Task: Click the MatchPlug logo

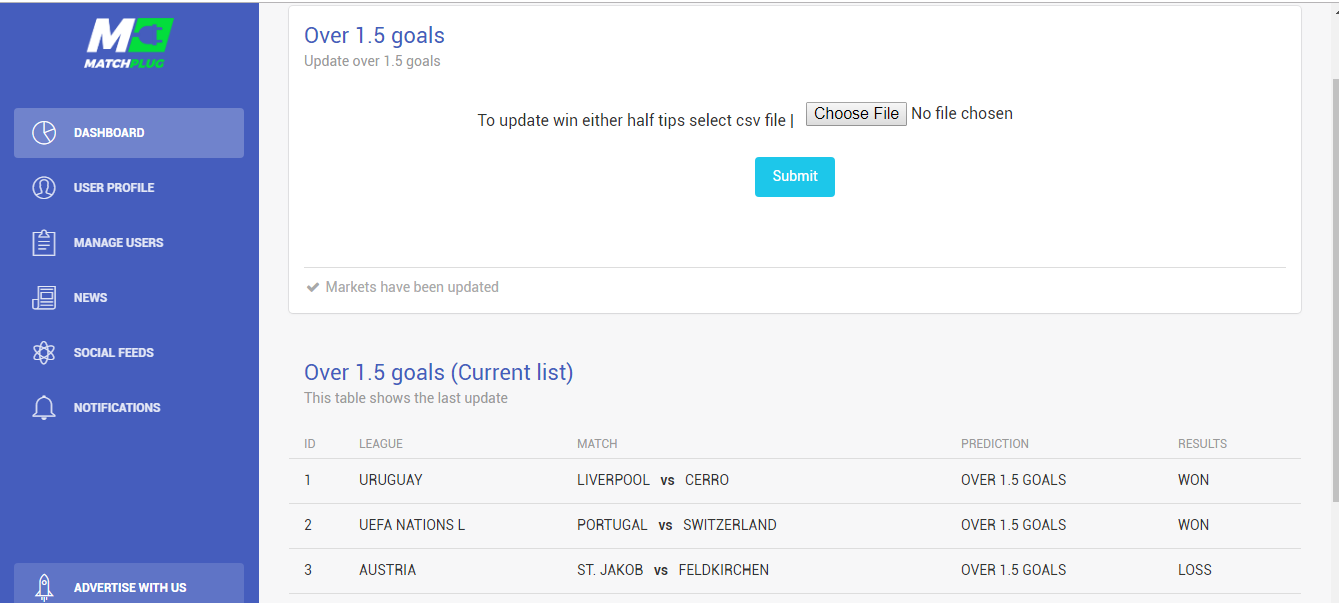Action: pyautogui.click(x=129, y=44)
